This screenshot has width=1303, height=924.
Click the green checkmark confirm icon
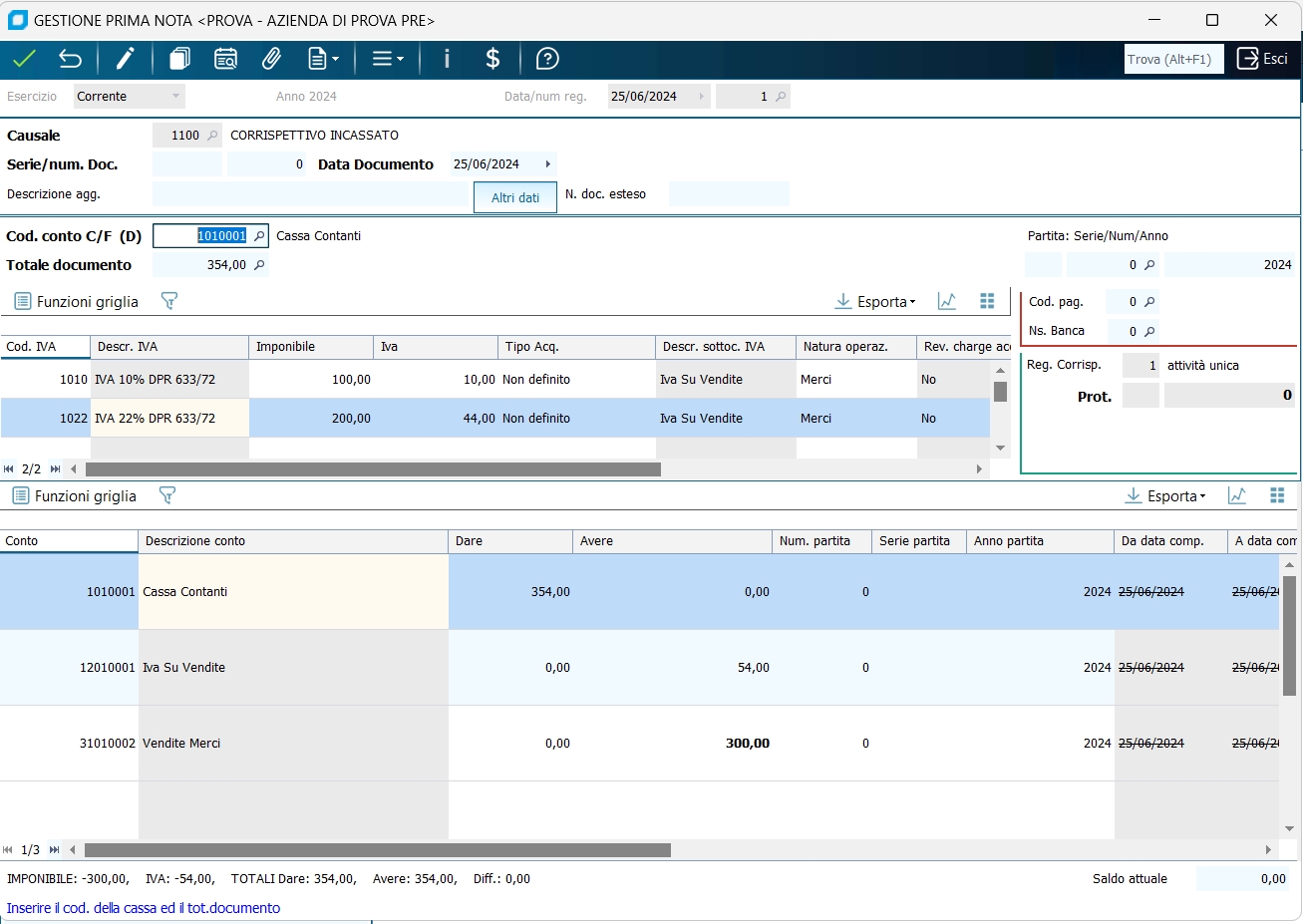[25, 59]
